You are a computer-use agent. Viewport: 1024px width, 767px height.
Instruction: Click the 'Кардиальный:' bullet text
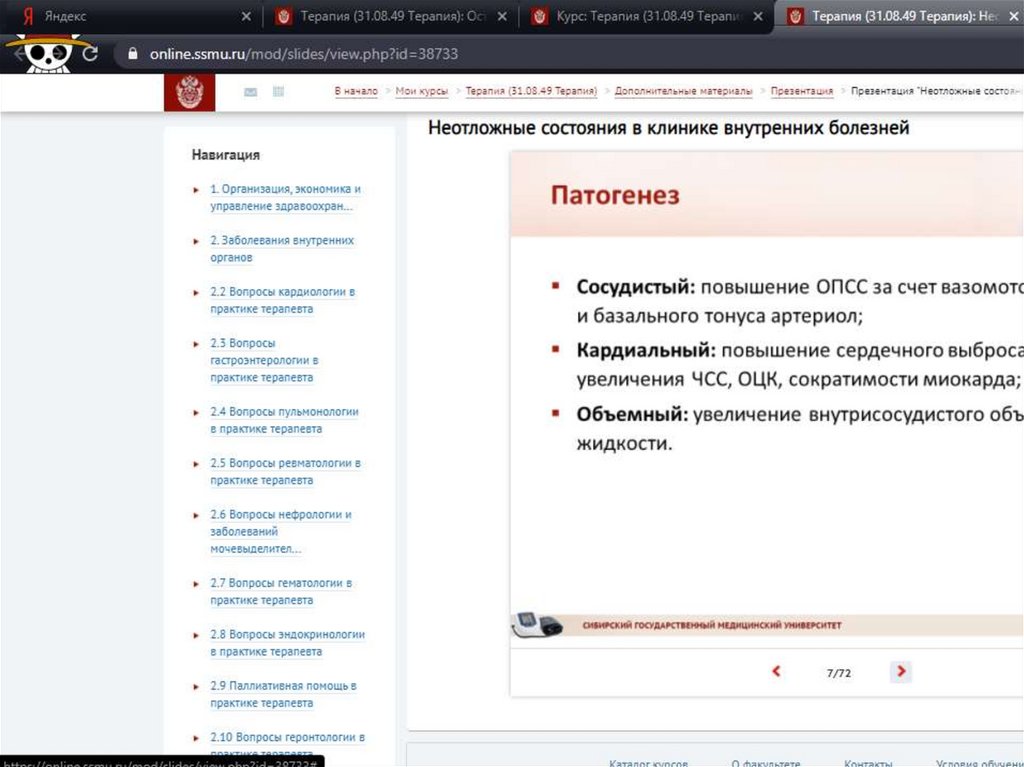[645, 350]
